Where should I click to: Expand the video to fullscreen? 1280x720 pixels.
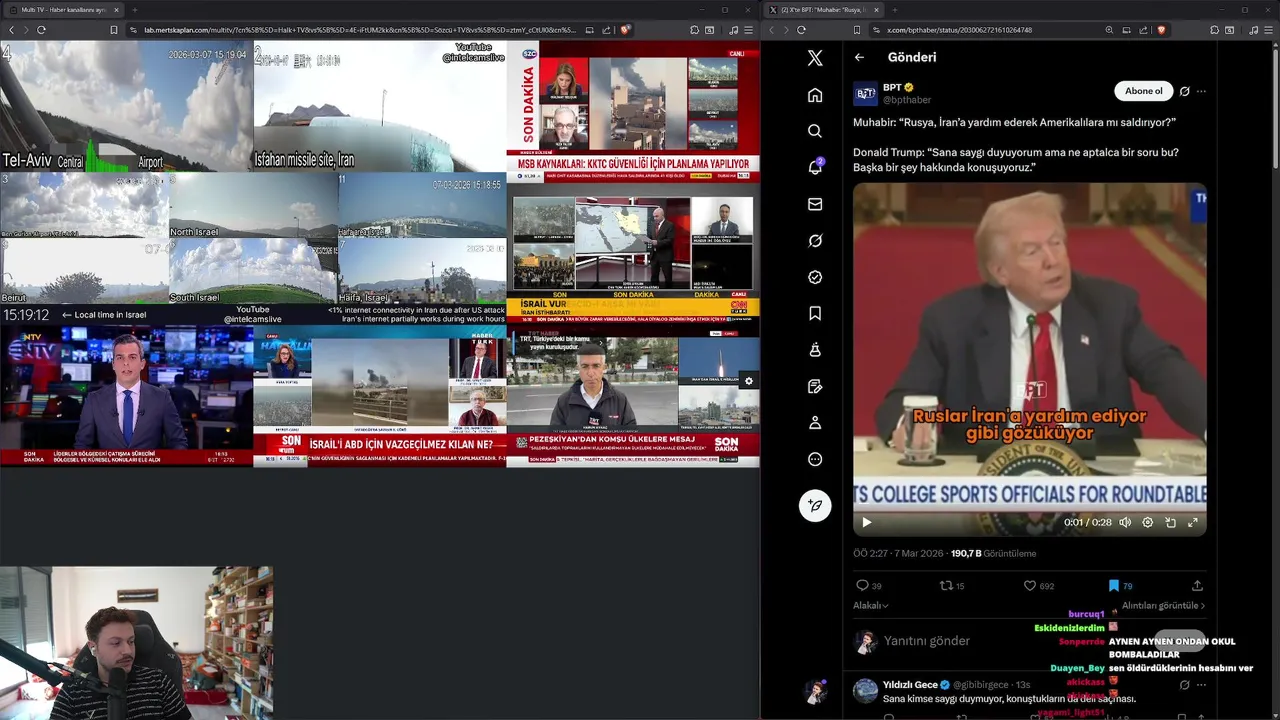click(1193, 522)
